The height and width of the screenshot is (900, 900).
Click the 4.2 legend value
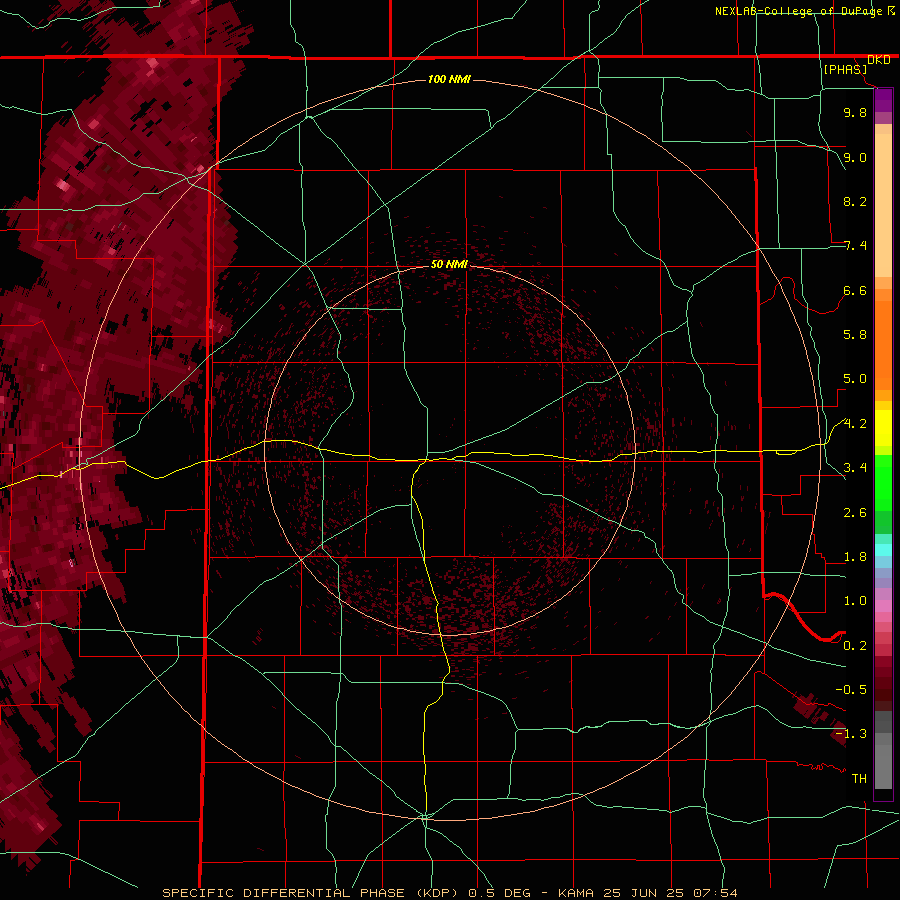click(855, 424)
